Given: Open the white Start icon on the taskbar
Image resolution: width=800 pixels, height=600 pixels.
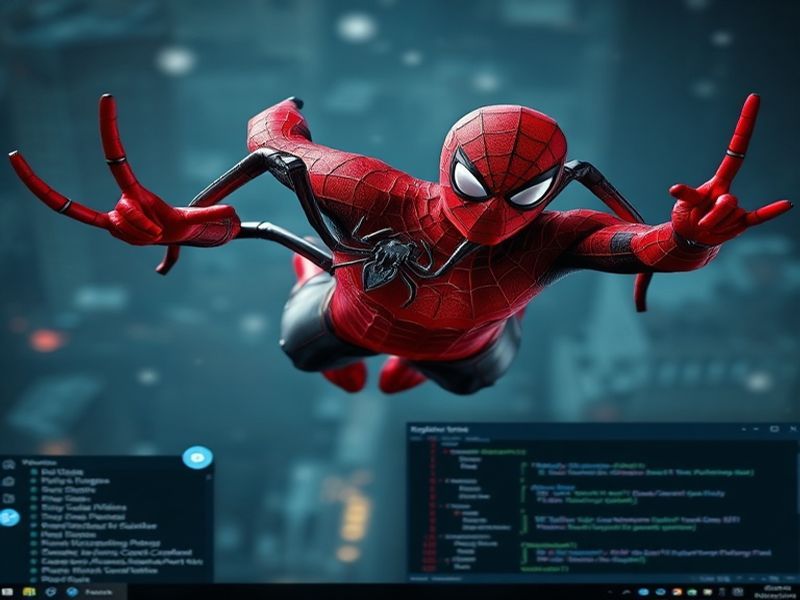Looking at the screenshot, I should (x=8, y=592).
